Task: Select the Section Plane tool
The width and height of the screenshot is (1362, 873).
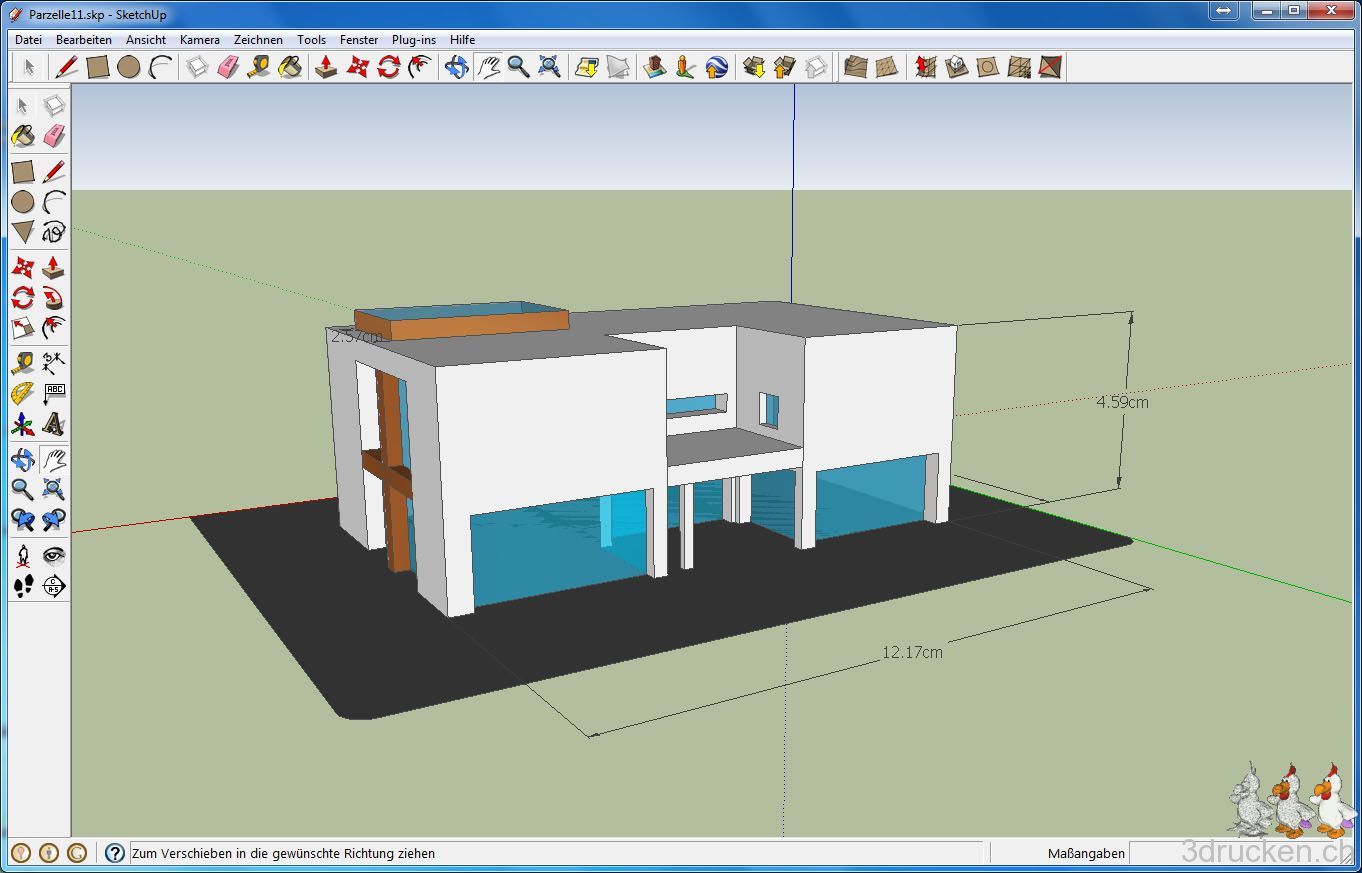Action: [x=54, y=586]
